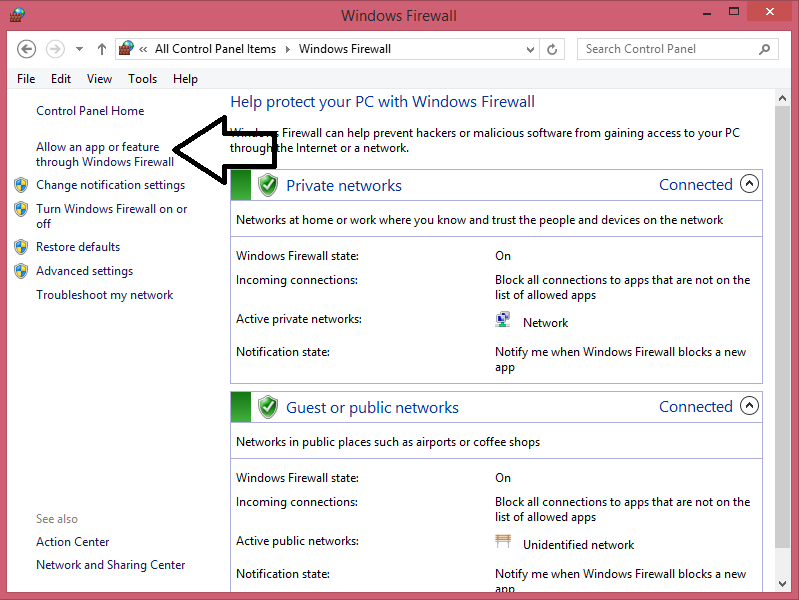
Task: Open Action Center link
Action: pos(72,542)
